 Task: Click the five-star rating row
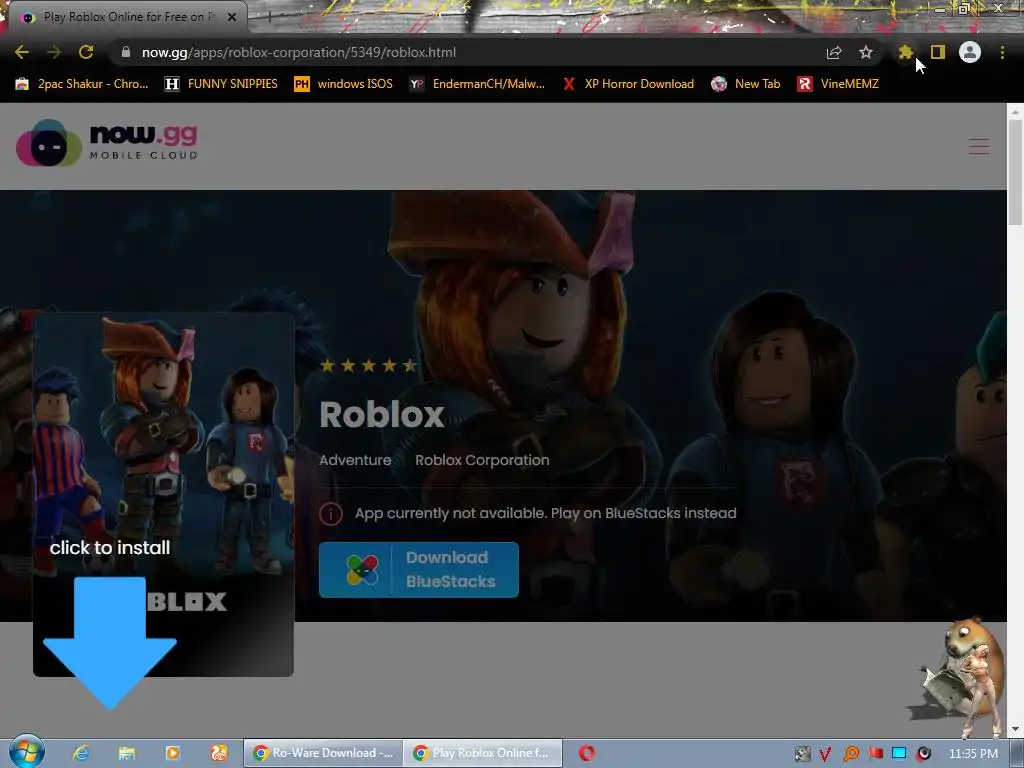(x=368, y=366)
